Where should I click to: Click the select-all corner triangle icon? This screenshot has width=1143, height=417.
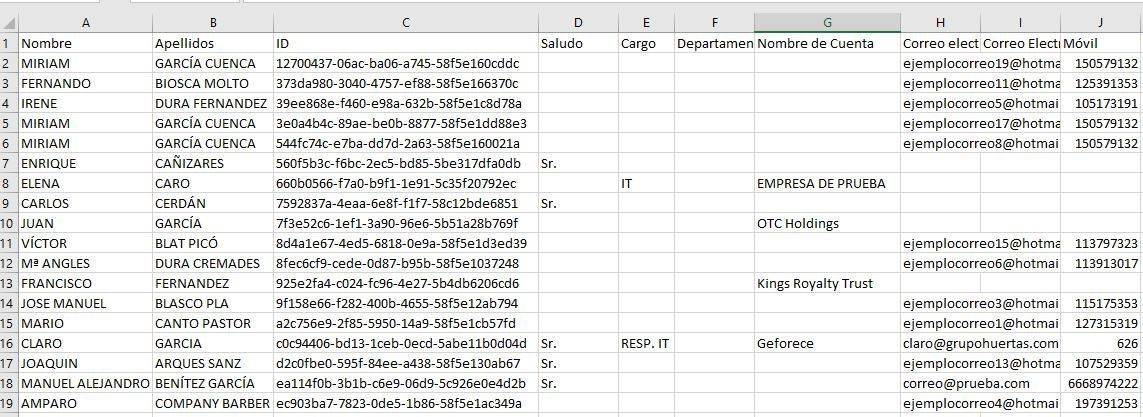pyautogui.click(x=9, y=23)
